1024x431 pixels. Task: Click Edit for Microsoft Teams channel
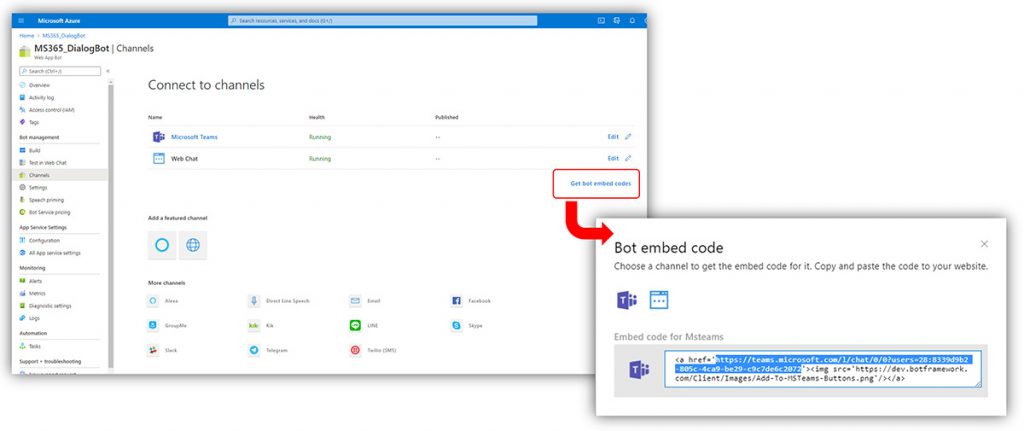[613, 137]
